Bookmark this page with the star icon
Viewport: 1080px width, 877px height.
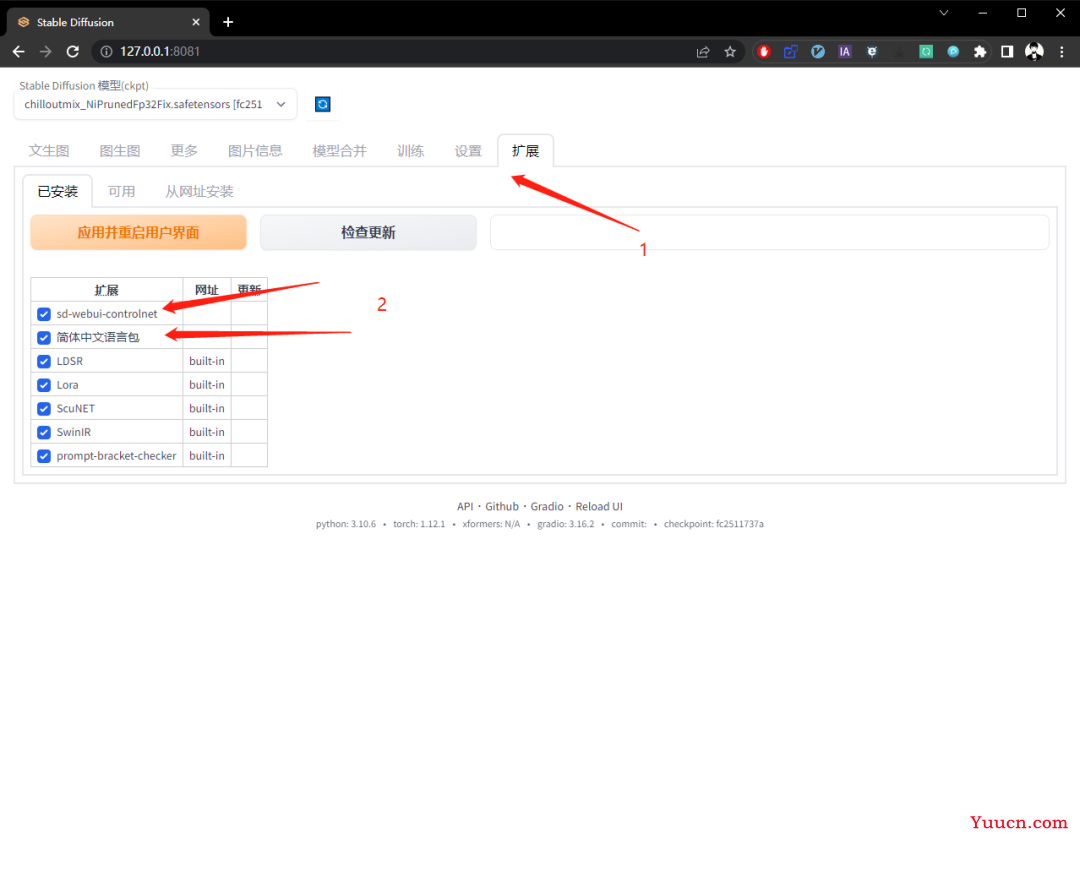coord(730,51)
